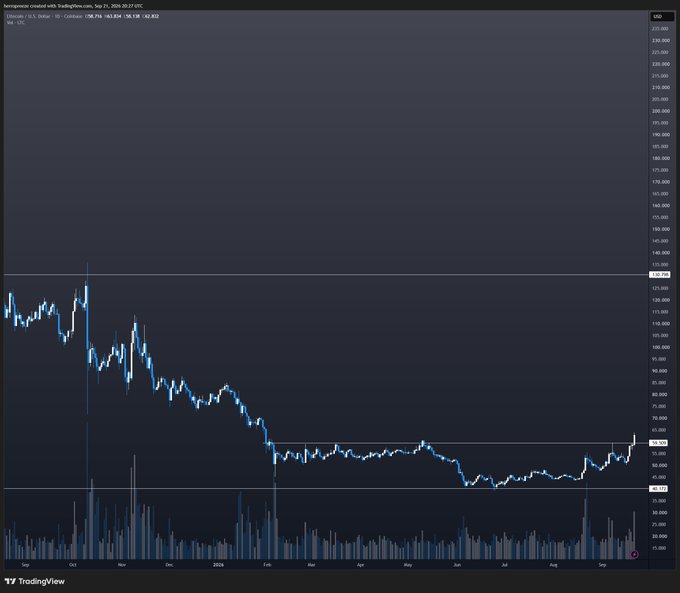Click the 80.000 price axis label
This screenshot has height=593, width=680.
pyautogui.click(x=660, y=394)
